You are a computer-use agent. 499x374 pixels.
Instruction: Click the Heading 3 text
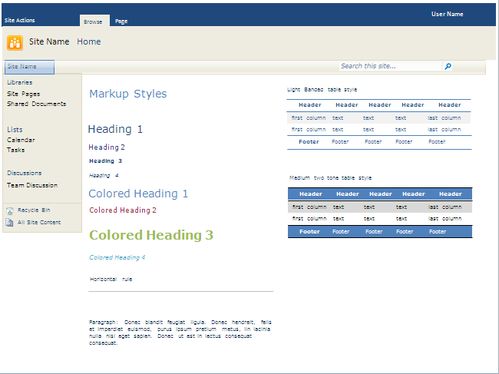coord(105,161)
